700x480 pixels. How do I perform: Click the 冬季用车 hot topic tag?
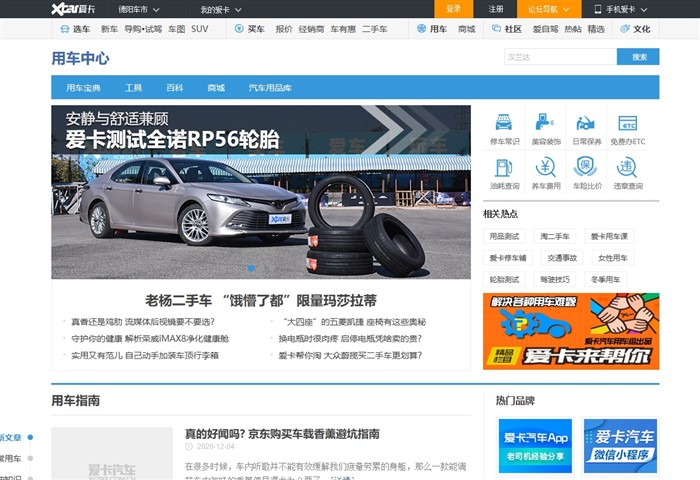[x=606, y=280]
